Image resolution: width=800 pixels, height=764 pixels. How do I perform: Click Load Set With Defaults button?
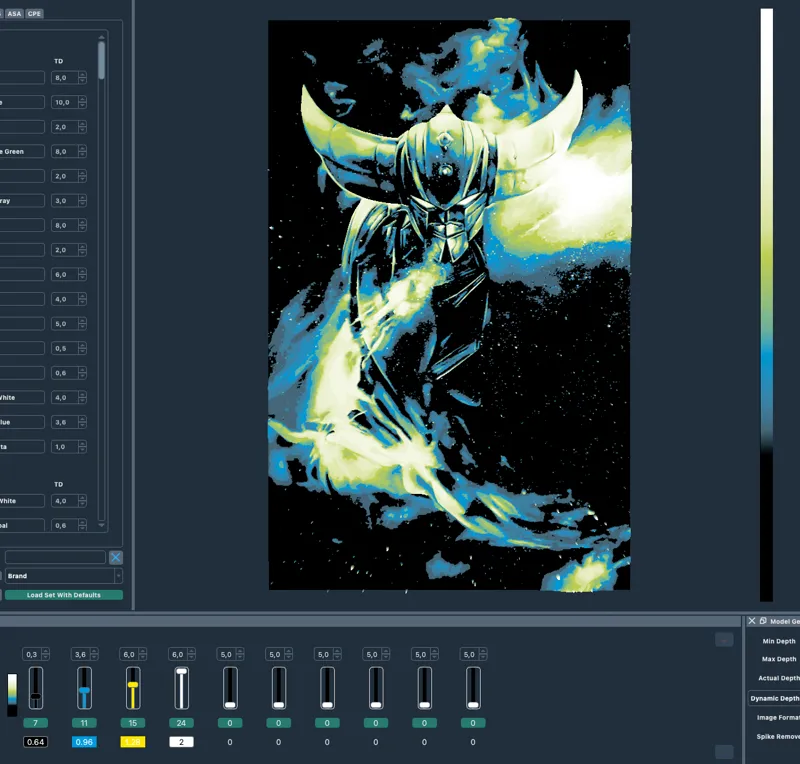pos(64,595)
